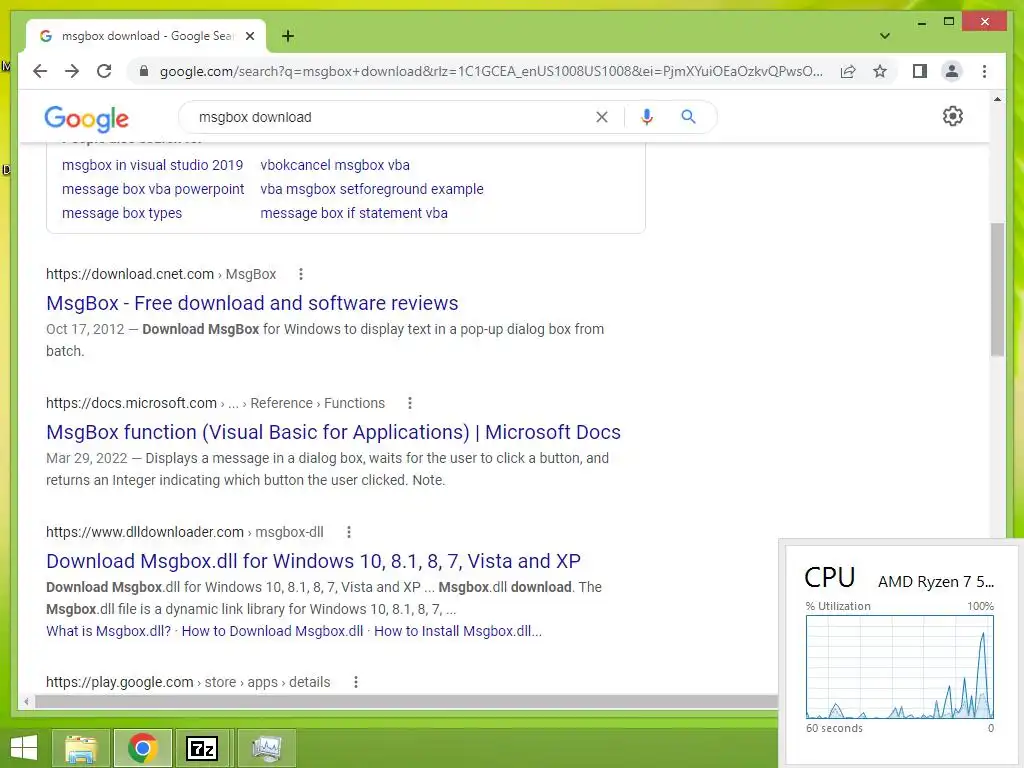Click the play.google.com URL breadcrumb
The width and height of the screenshot is (1024, 768).
[188, 682]
